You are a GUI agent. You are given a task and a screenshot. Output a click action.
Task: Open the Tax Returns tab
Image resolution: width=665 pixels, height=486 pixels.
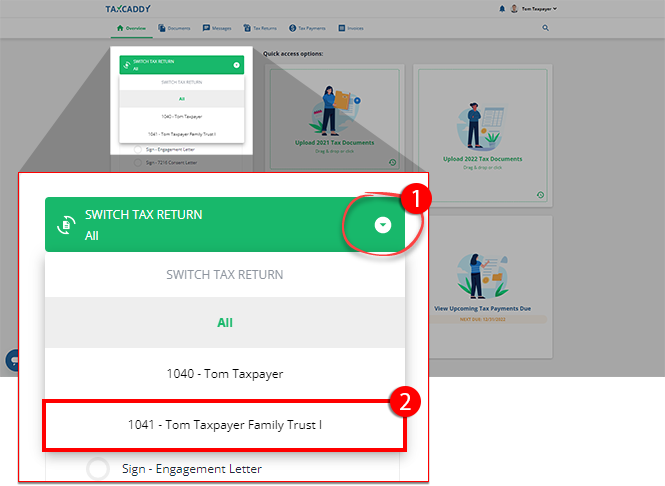click(260, 28)
